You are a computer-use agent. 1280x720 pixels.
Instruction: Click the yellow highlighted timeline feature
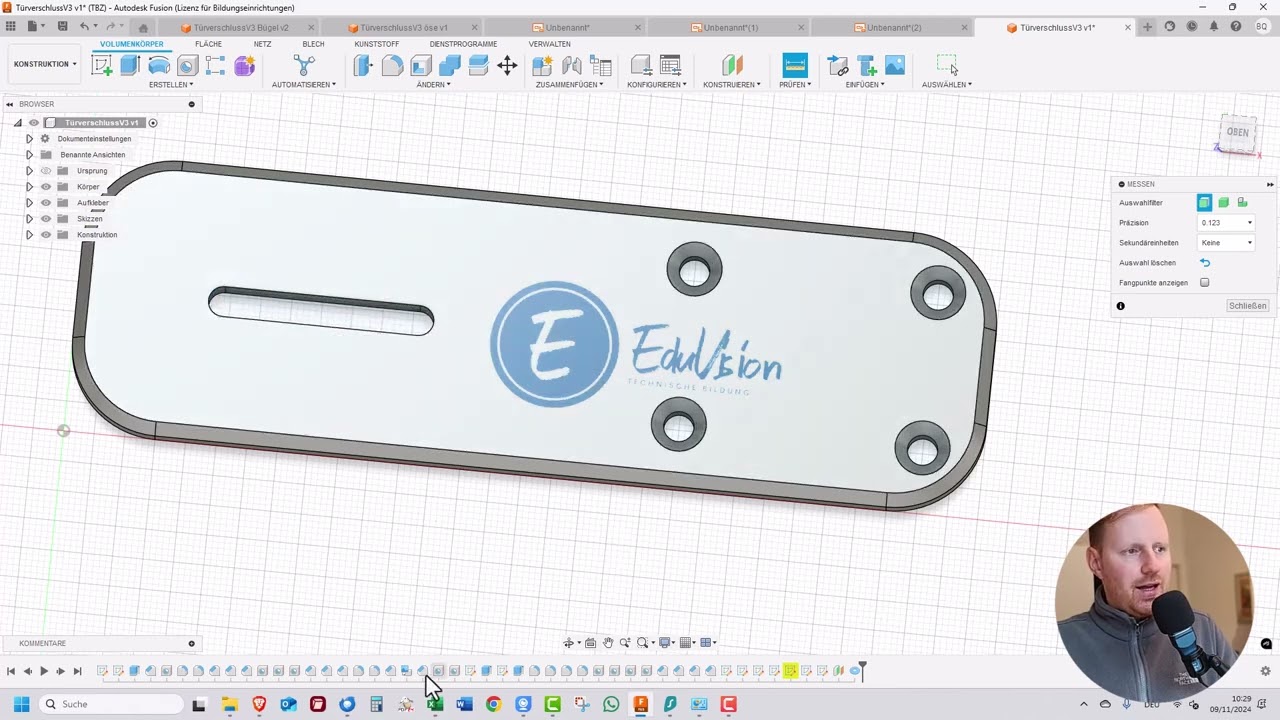tap(790, 671)
